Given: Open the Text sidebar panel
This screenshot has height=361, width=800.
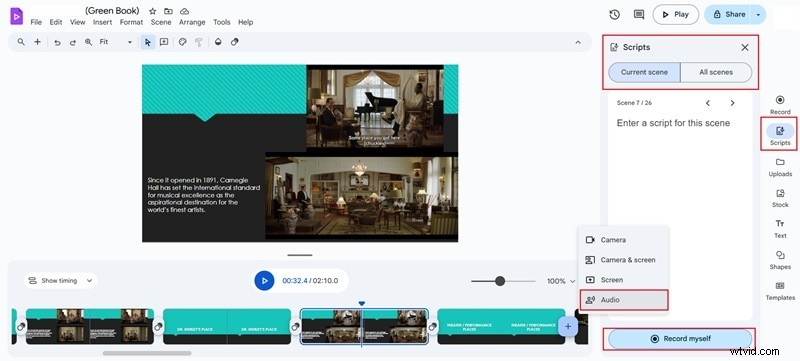Looking at the screenshot, I should pyautogui.click(x=780, y=229).
